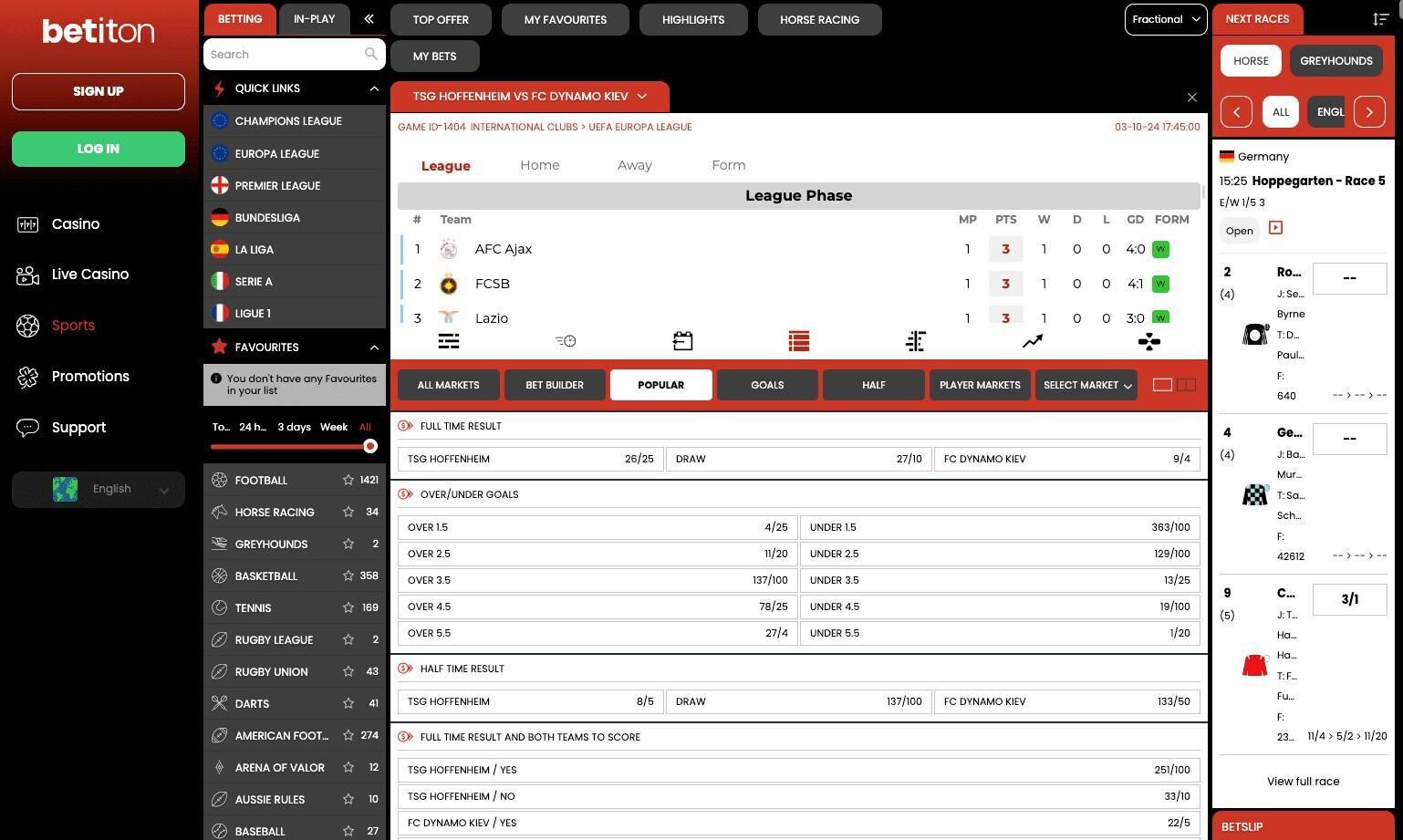Collapse the Favourites section
Viewport: 1403px width, 840px height.
tap(373, 347)
